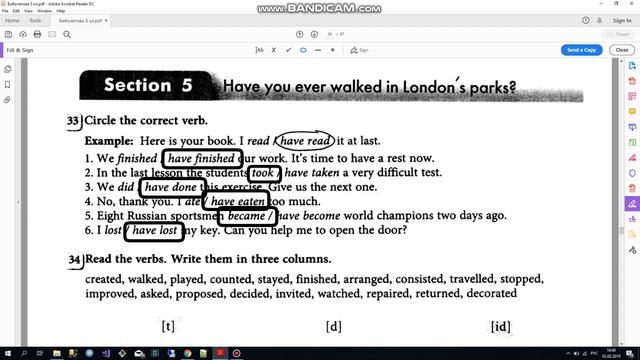
Task: Select the checkmark tool
Action: pyautogui.click(x=289, y=50)
